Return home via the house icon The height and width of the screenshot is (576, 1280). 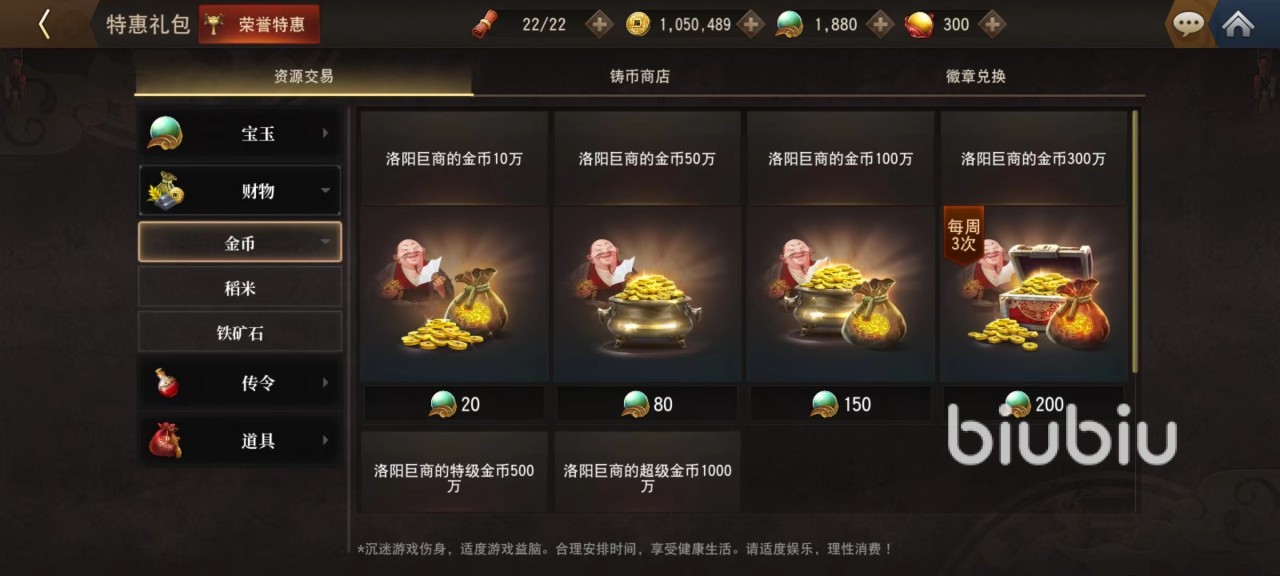coord(1238,24)
